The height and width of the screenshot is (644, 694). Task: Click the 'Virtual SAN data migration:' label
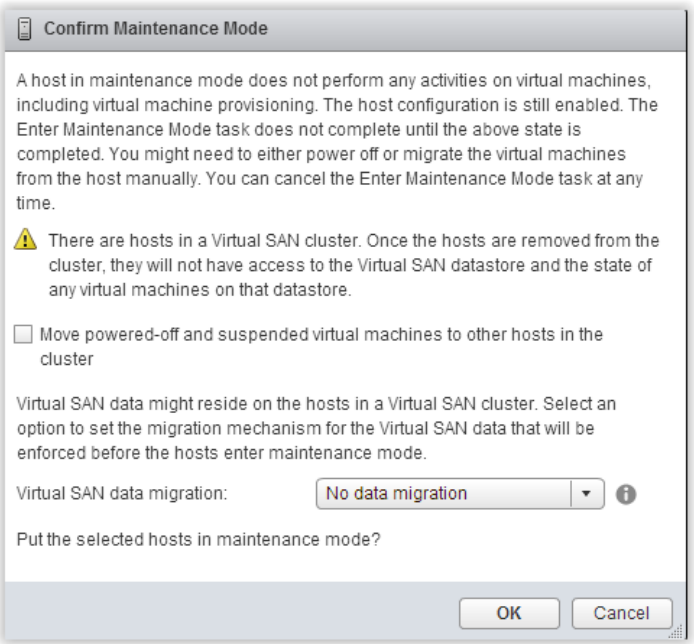[x=122, y=493]
